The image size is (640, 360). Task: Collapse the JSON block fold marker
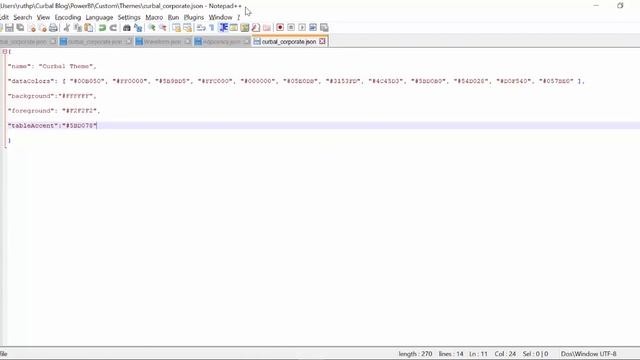pos(4,51)
